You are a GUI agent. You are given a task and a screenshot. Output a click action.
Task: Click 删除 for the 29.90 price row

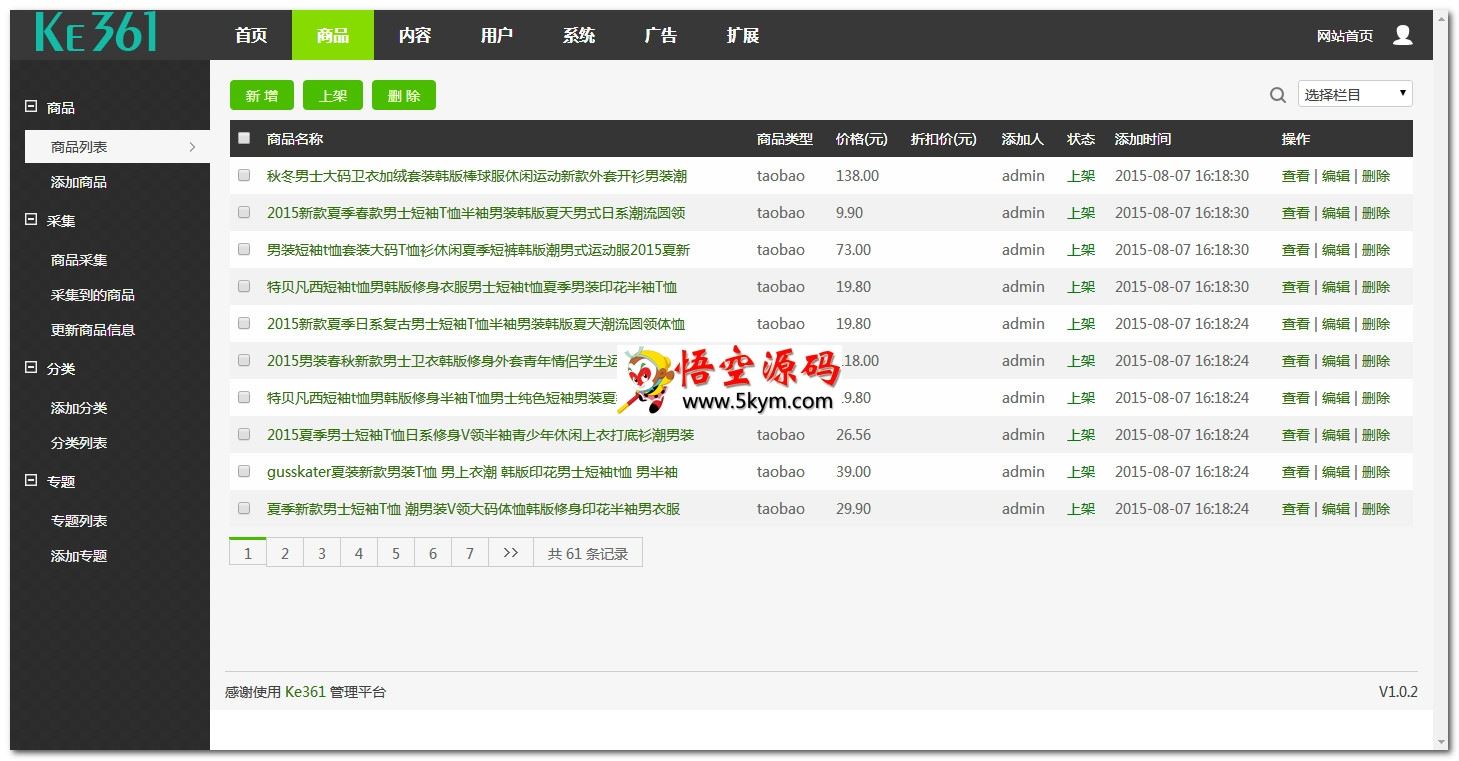1376,509
